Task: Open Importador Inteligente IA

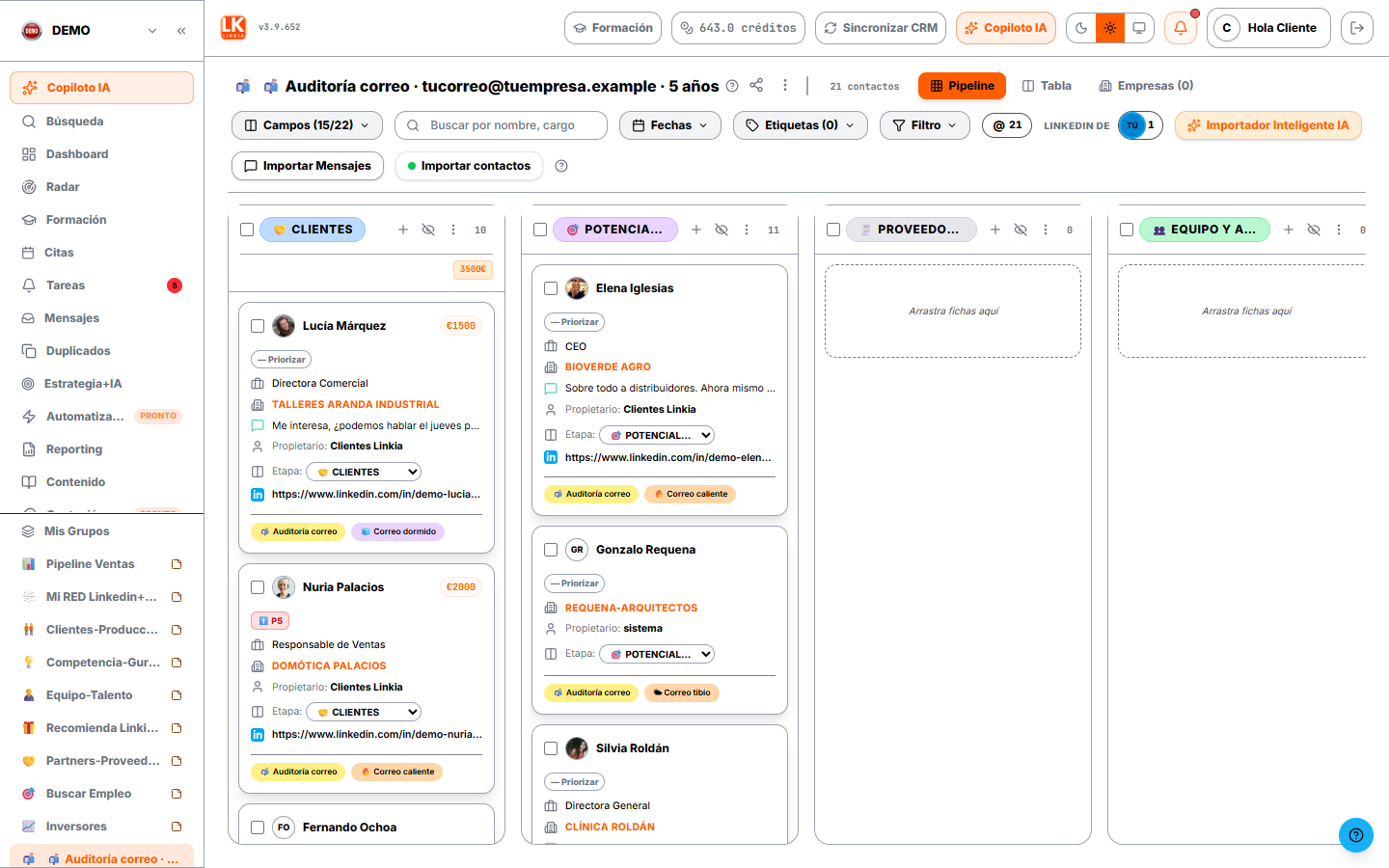Action: pyautogui.click(x=1268, y=125)
